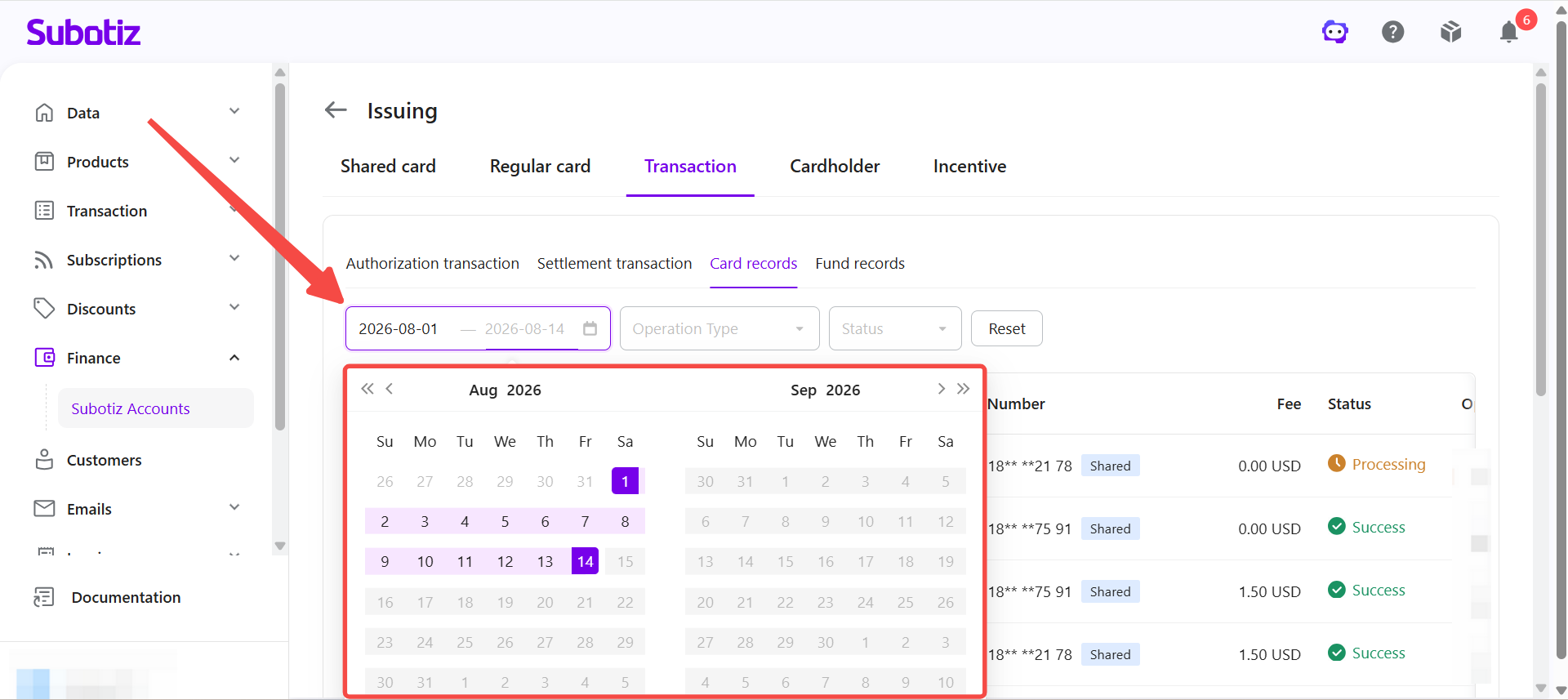Image resolution: width=1568 pixels, height=700 pixels.
Task: Click the Status column header
Action: (1349, 404)
